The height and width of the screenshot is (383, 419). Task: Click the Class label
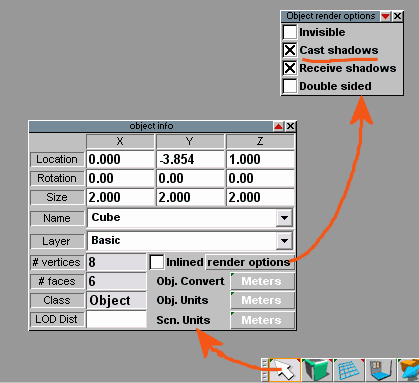coord(57,300)
